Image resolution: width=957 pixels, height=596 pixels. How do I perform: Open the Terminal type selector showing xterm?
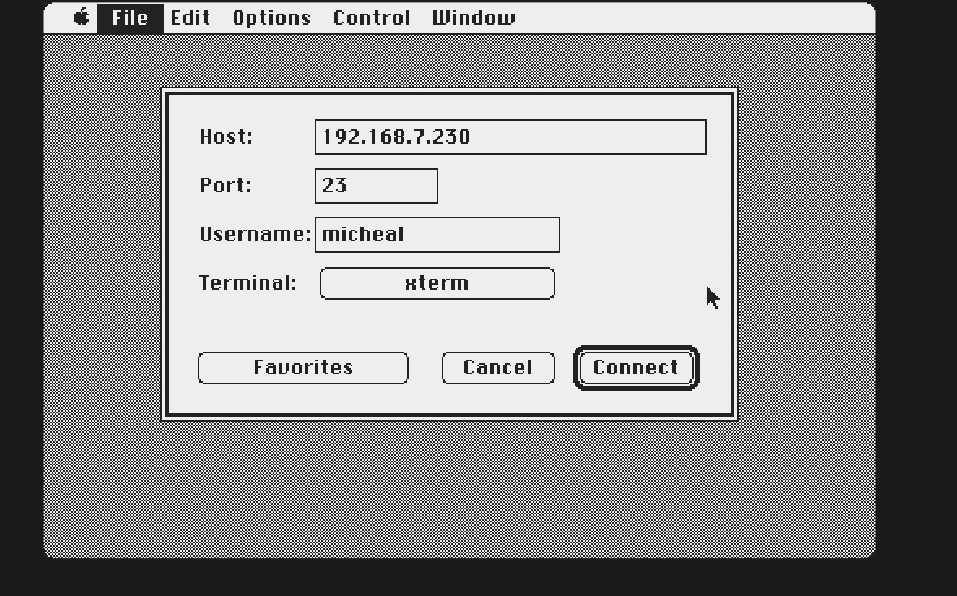[437, 283]
